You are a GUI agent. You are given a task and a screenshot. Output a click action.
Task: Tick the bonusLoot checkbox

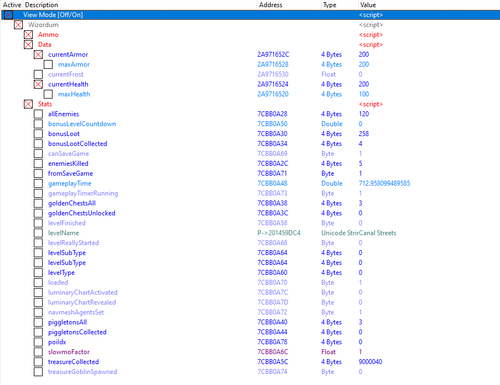point(38,134)
